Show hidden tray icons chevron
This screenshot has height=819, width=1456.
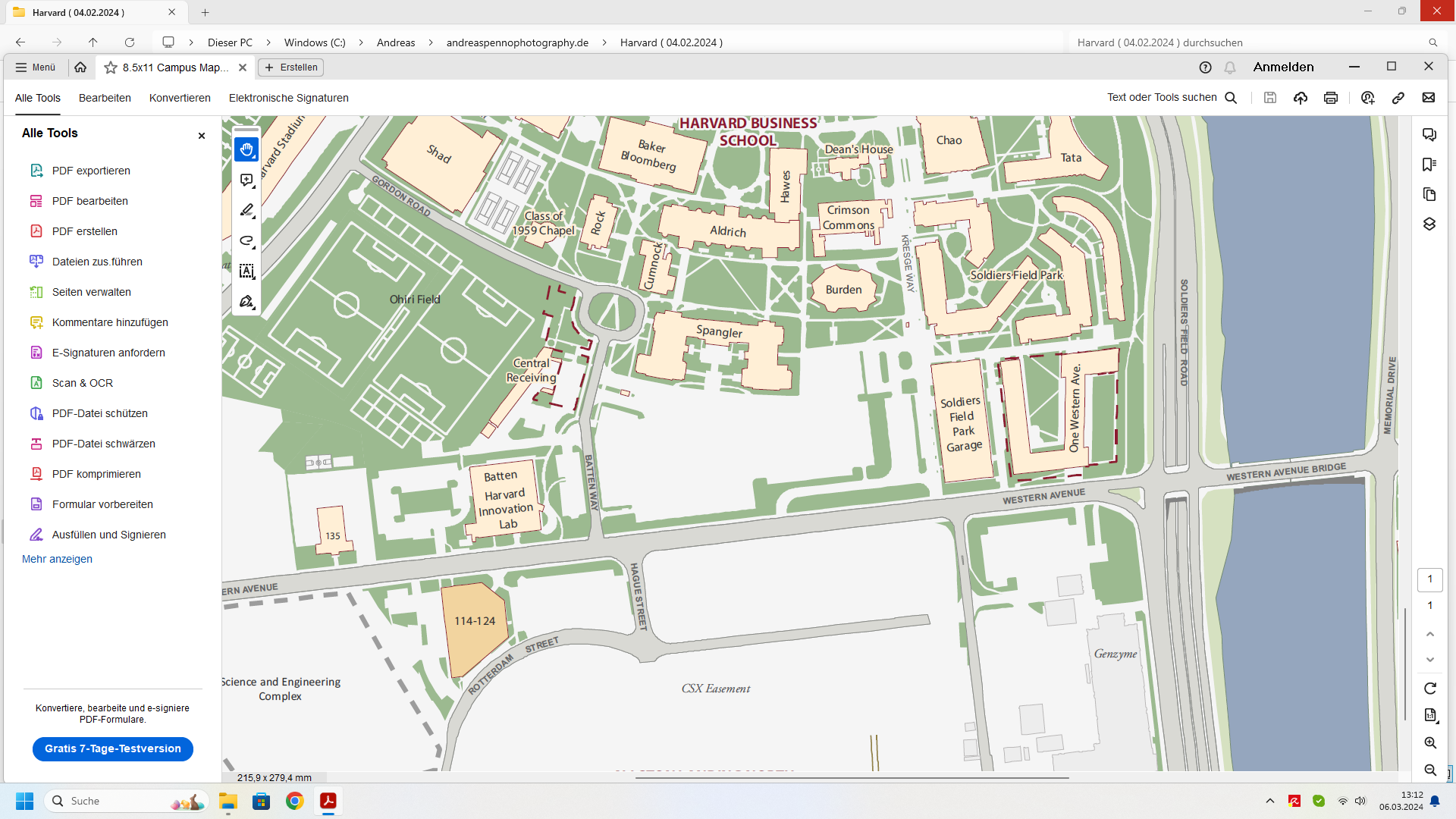(1270, 801)
